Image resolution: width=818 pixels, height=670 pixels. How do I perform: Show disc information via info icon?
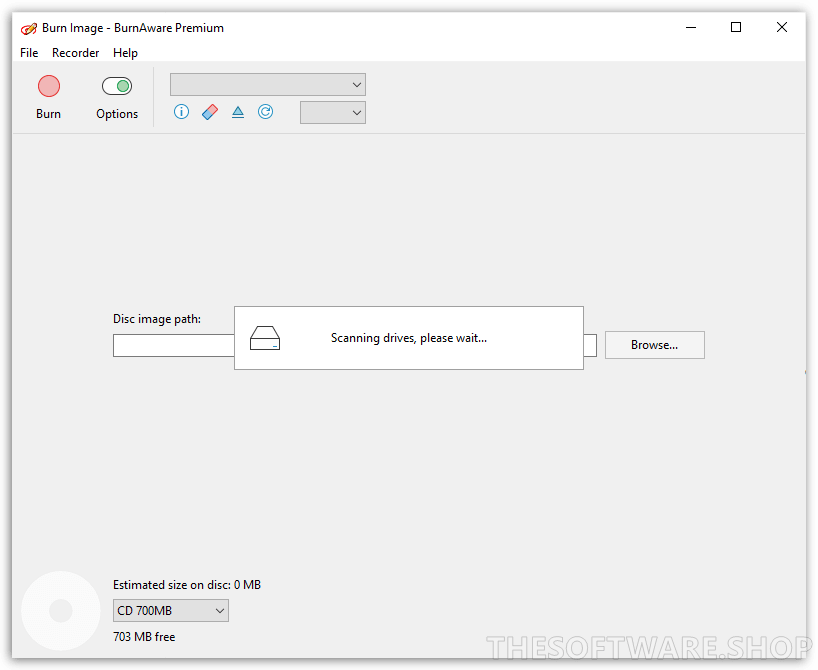181,112
